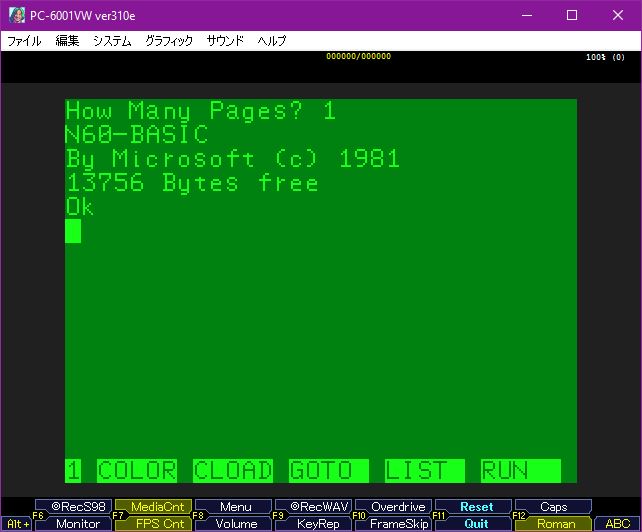The image size is (642, 532).
Task: Click the ABC input mode indicator
Action: point(617,524)
